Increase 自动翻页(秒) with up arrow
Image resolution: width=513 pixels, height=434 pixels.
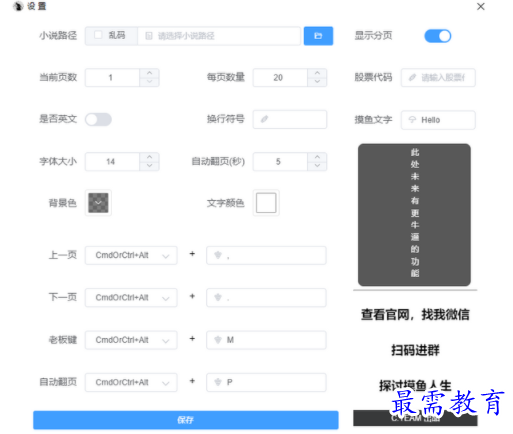coord(317,157)
